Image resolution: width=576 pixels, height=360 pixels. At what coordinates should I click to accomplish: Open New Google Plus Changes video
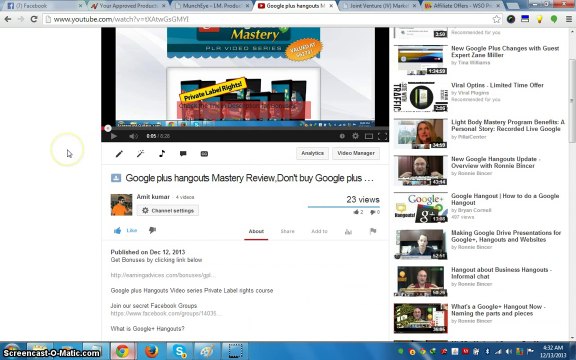[x=505, y=51]
